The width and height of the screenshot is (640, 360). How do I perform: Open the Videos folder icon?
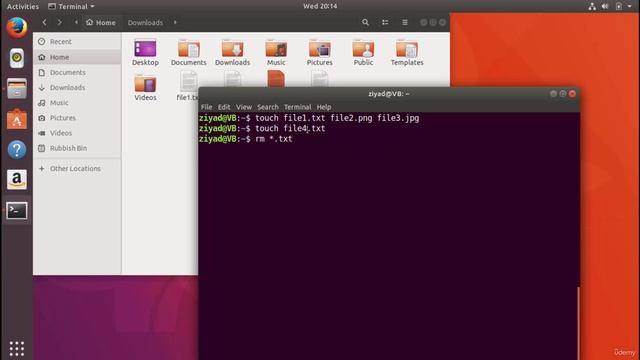click(145, 88)
